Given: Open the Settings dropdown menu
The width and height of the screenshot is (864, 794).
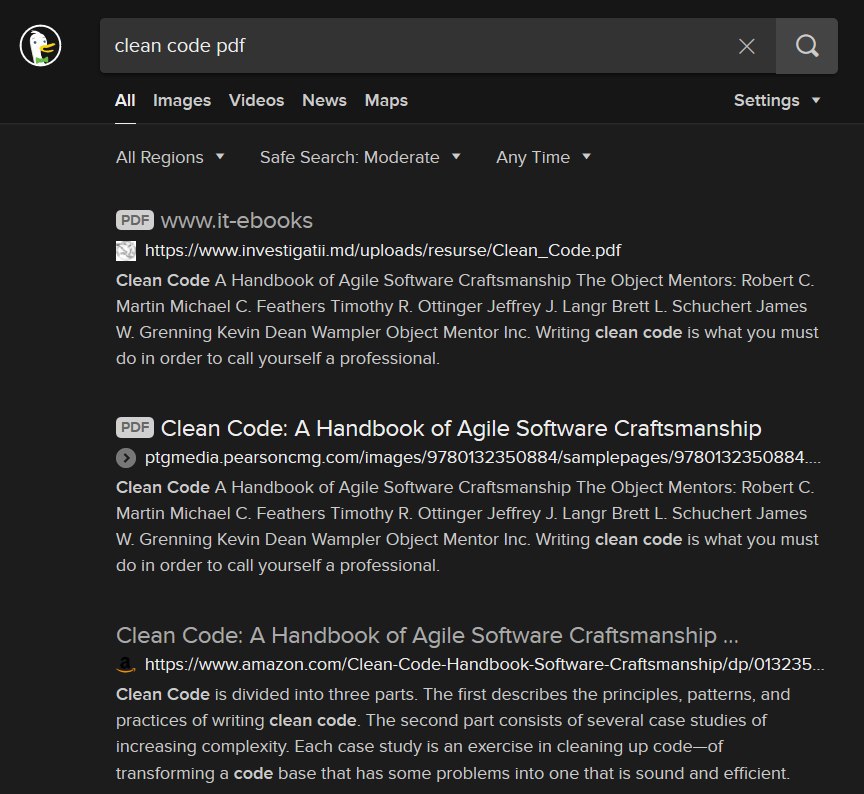Looking at the screenshot, I should point(776,100).
